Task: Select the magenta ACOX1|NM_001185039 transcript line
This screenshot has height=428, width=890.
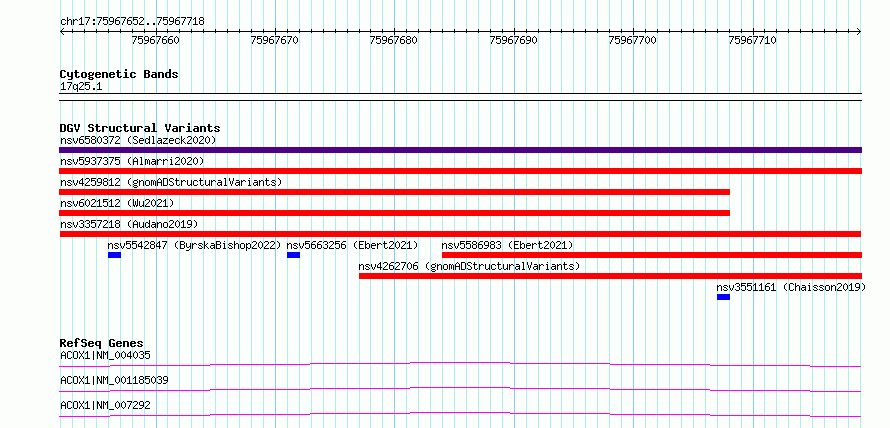Action: 460,389
